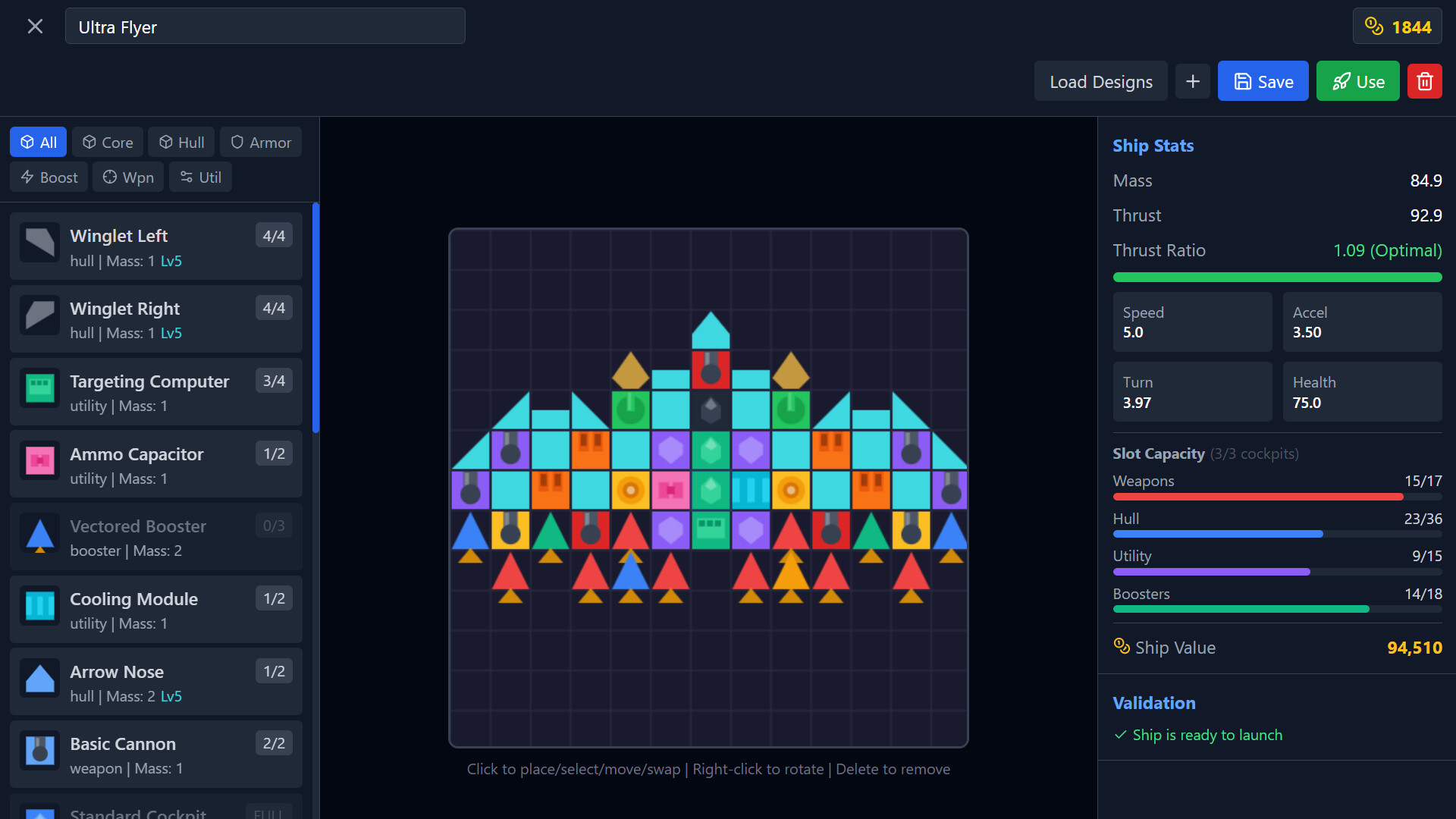Select the Basic Cannon weapon
Viewport: 1456px width, 819px height.
point(155,754)
